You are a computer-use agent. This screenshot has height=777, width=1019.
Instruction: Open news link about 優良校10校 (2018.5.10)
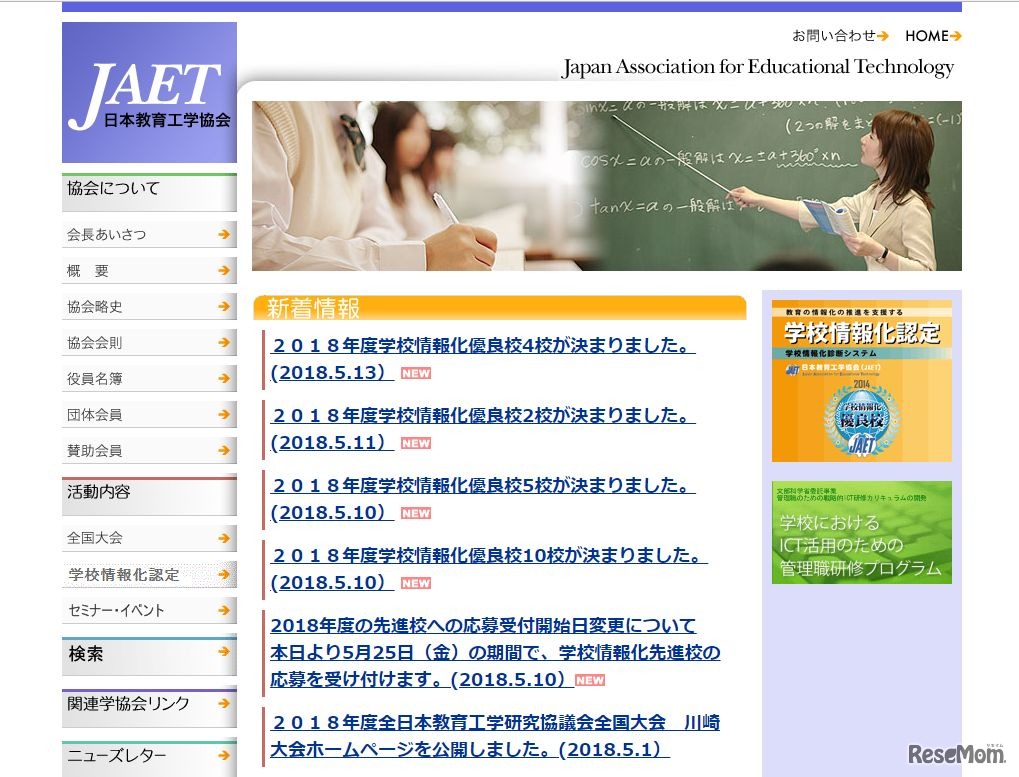[489, 569]
